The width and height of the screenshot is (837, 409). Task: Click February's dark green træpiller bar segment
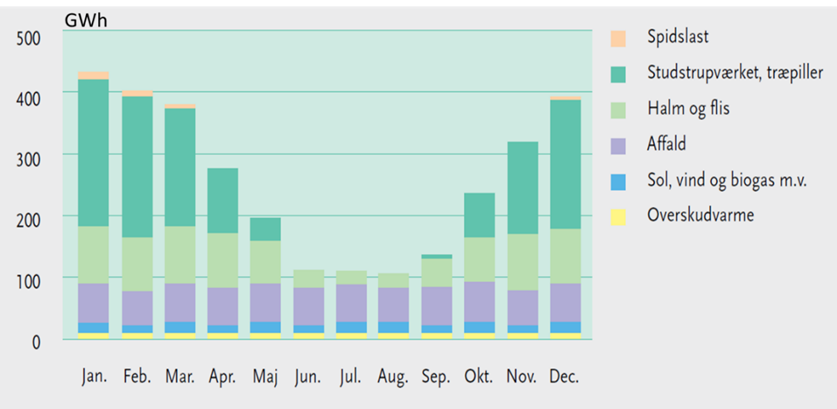point(137,167)
